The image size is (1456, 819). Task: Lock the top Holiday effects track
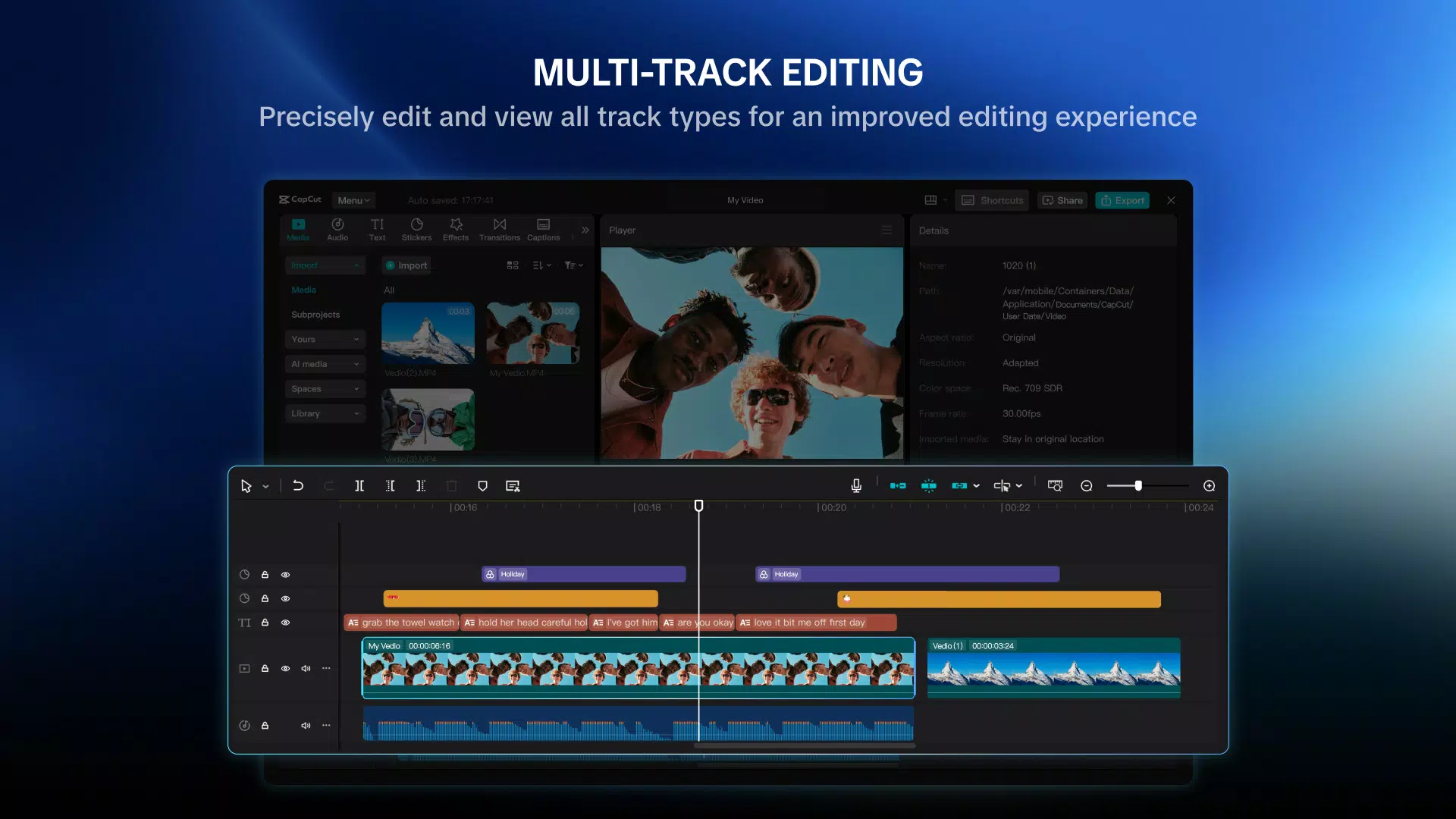265,575
